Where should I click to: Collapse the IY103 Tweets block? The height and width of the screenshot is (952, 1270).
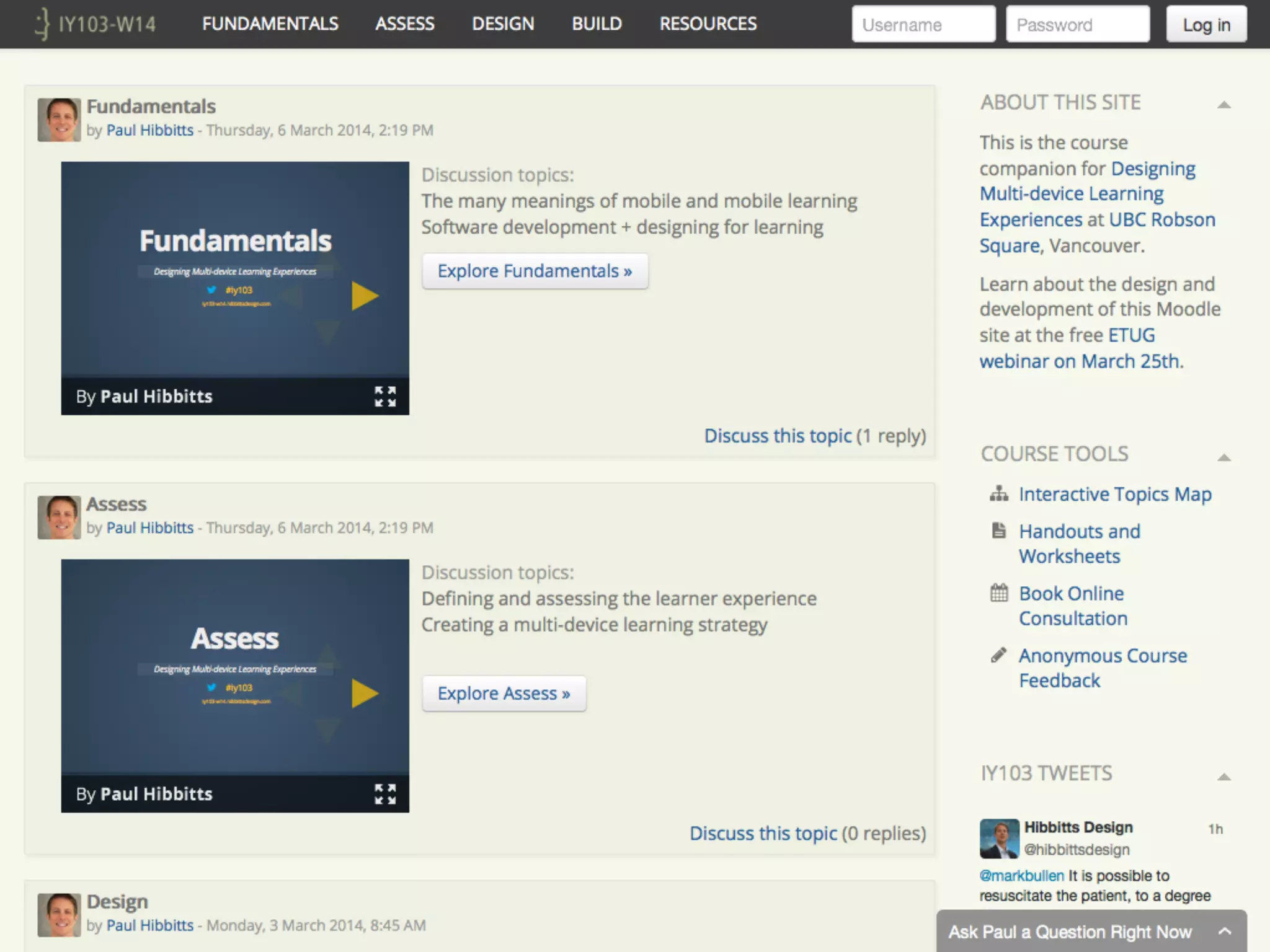coord(1223,777)
